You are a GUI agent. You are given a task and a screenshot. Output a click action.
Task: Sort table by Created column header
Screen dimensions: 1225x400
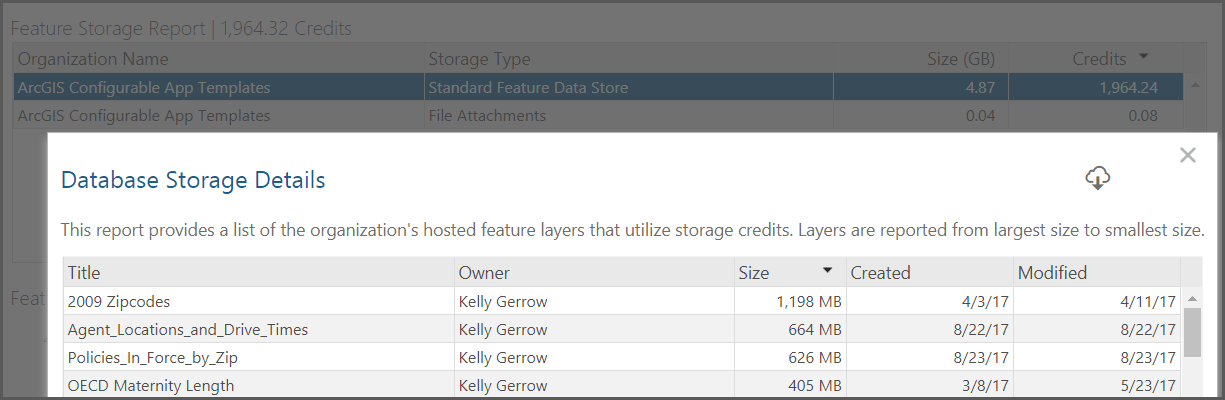(929, 272)
